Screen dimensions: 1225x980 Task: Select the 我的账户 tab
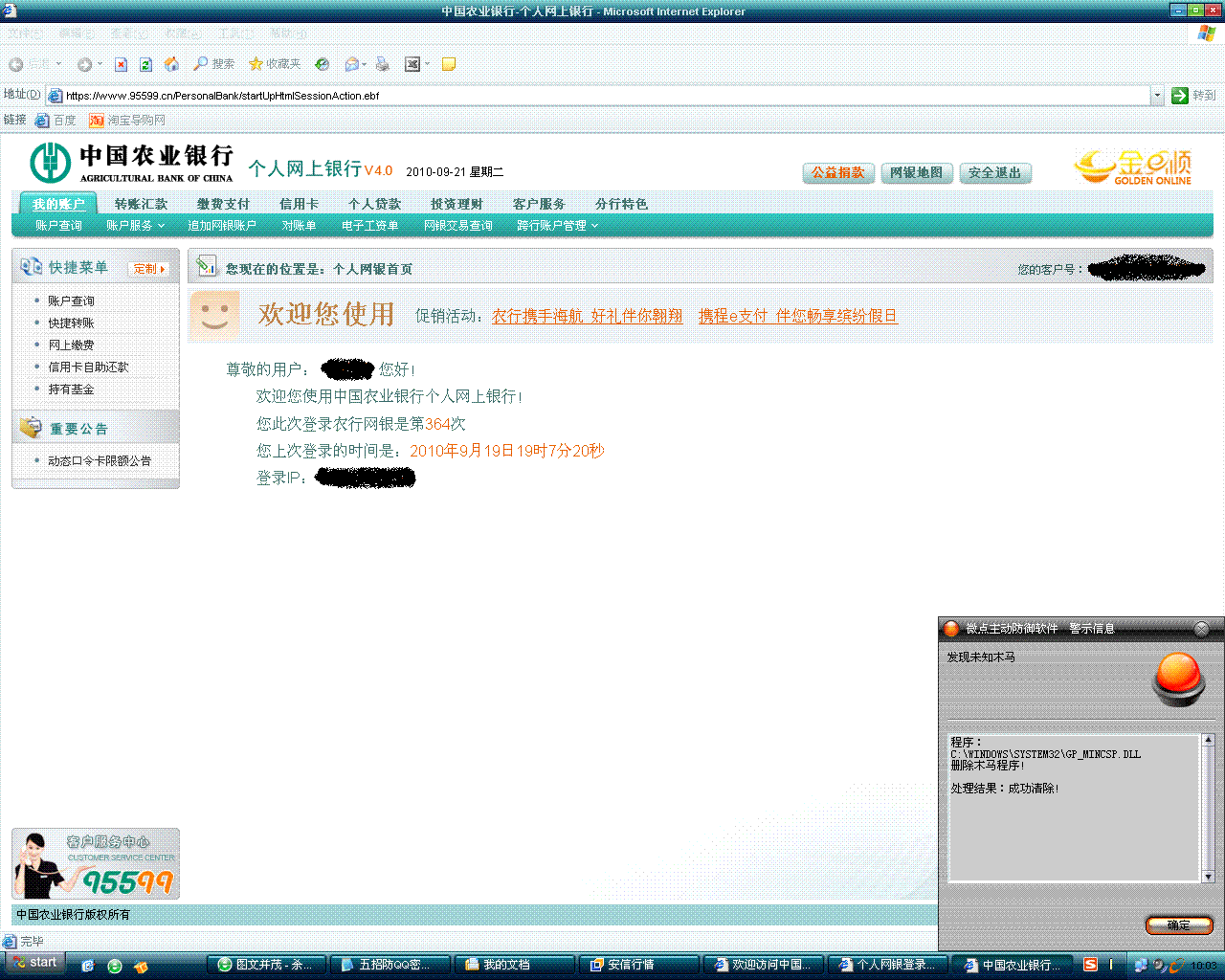[x=58, y=204]
